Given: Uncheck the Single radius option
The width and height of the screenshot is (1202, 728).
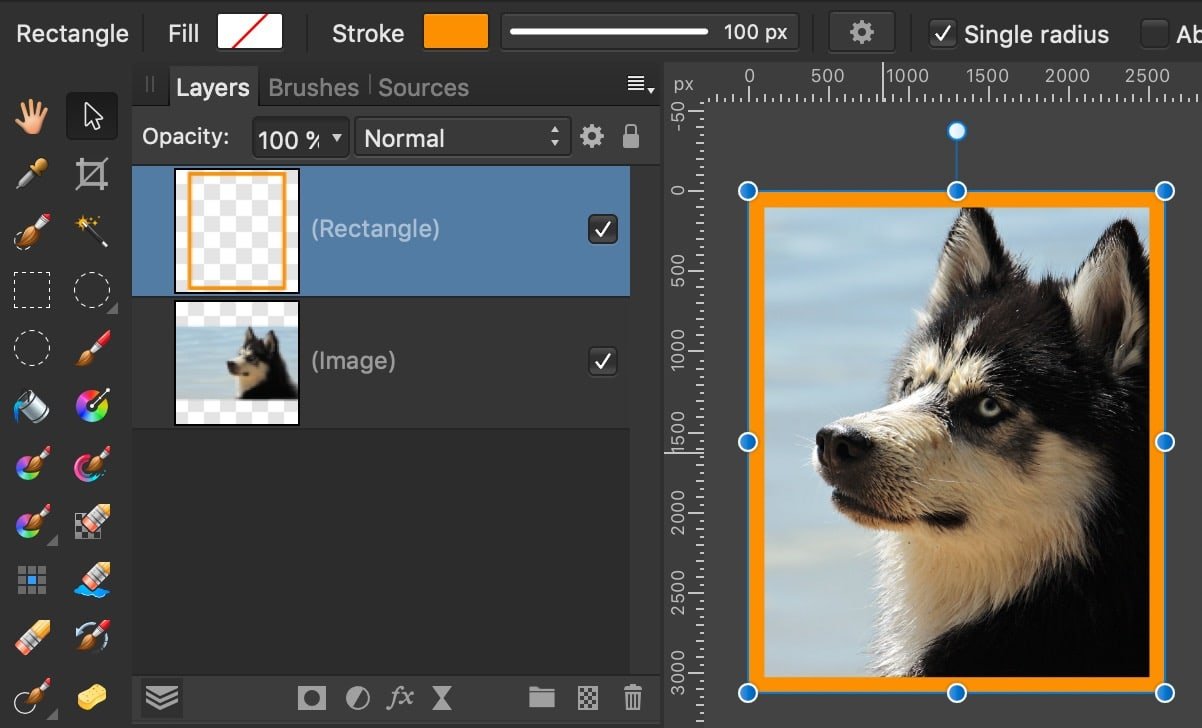Looking at the screenshot, I should [941, 33].
